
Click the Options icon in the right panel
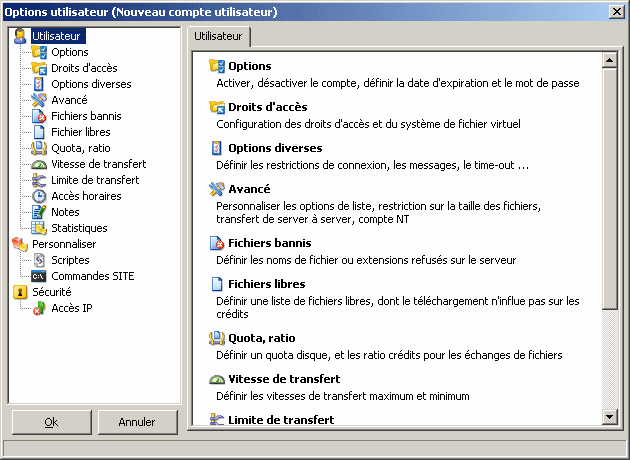[217, 66]
